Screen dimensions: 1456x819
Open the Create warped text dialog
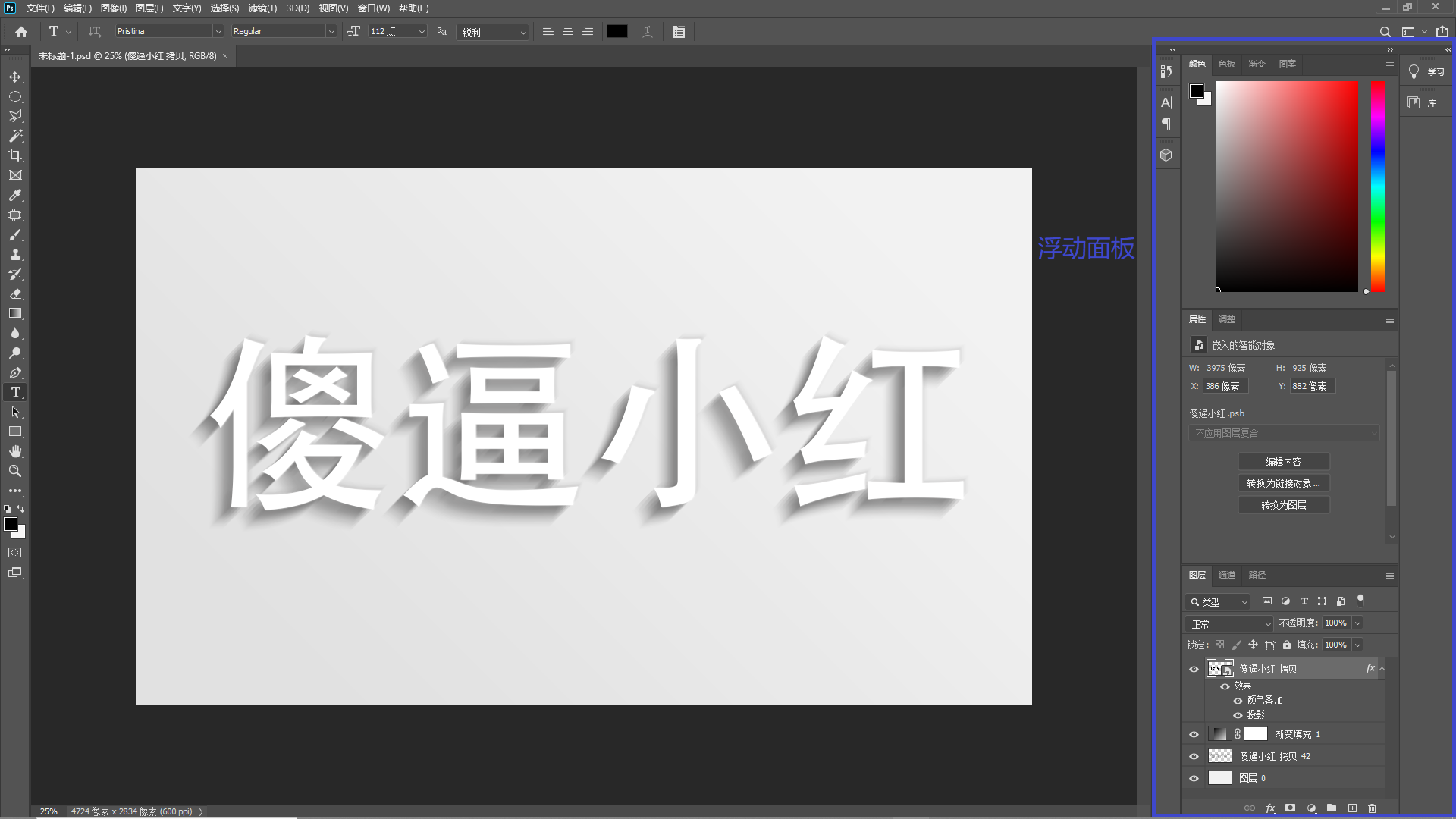648,31
